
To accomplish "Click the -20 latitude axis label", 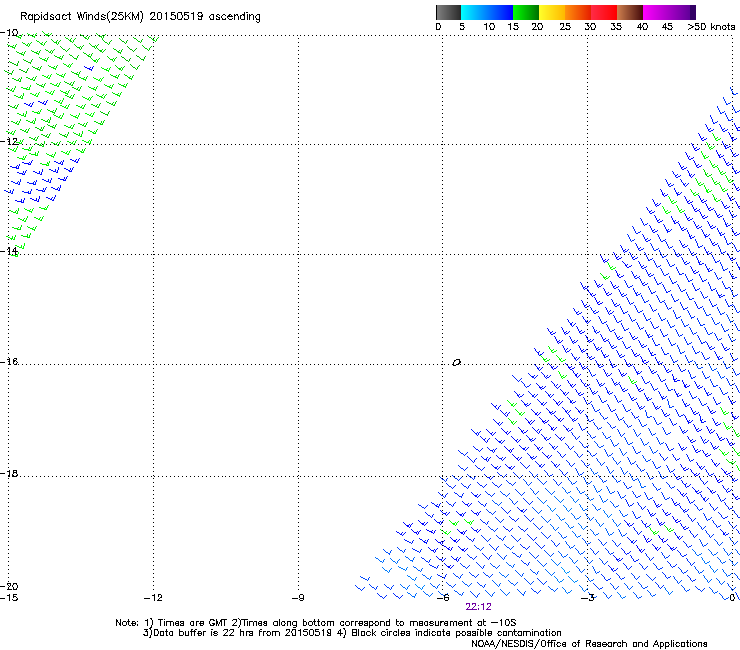I will pos(9,586).
